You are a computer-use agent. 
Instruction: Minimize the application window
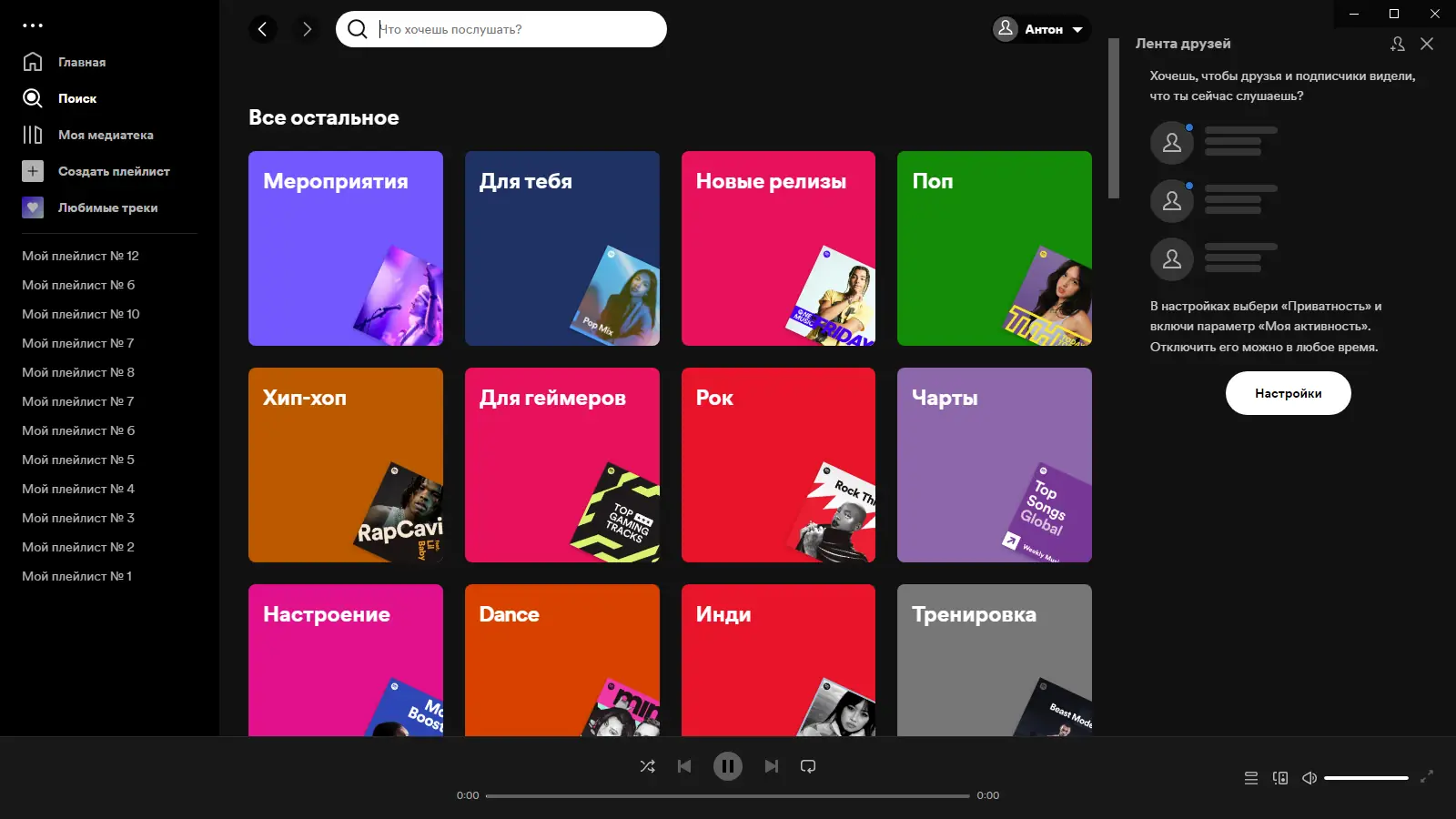tap(1354, 14)
